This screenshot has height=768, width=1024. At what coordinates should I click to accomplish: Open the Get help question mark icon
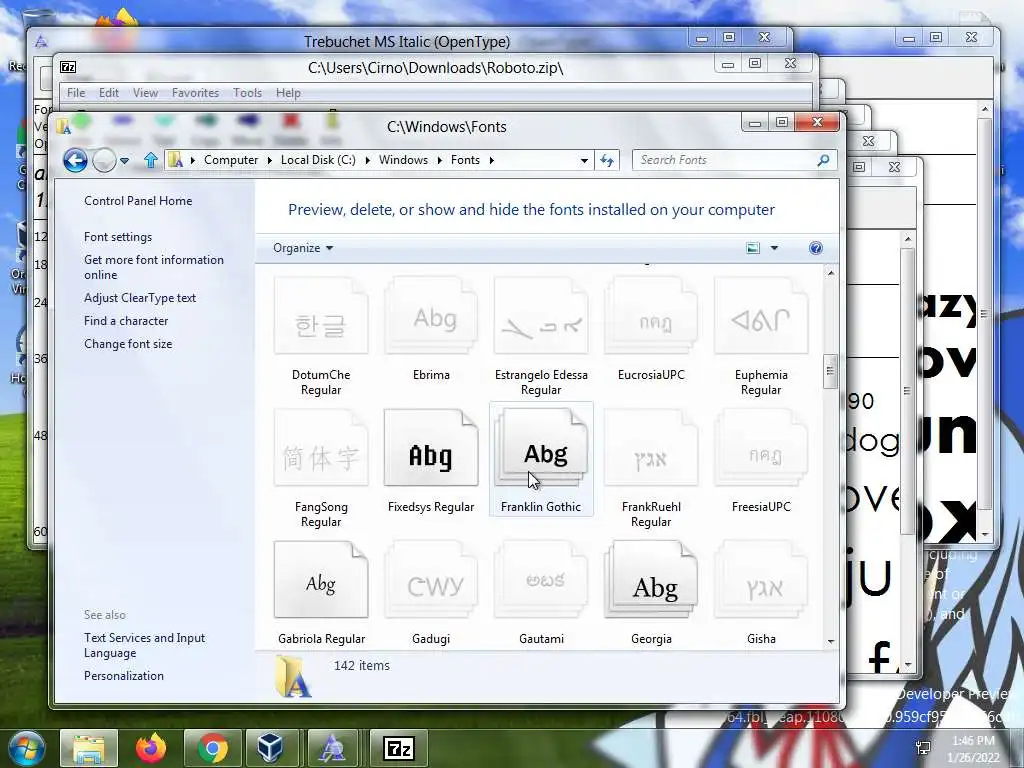point(816,248)
